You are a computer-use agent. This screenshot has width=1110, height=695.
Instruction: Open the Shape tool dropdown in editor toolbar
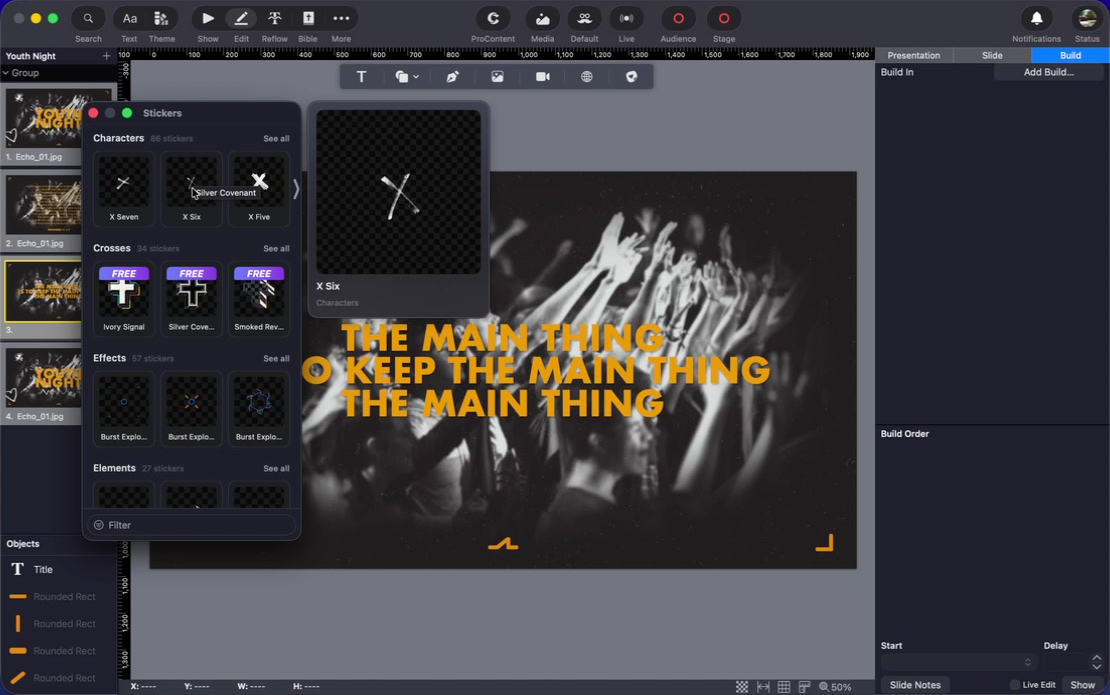point(406,76)
